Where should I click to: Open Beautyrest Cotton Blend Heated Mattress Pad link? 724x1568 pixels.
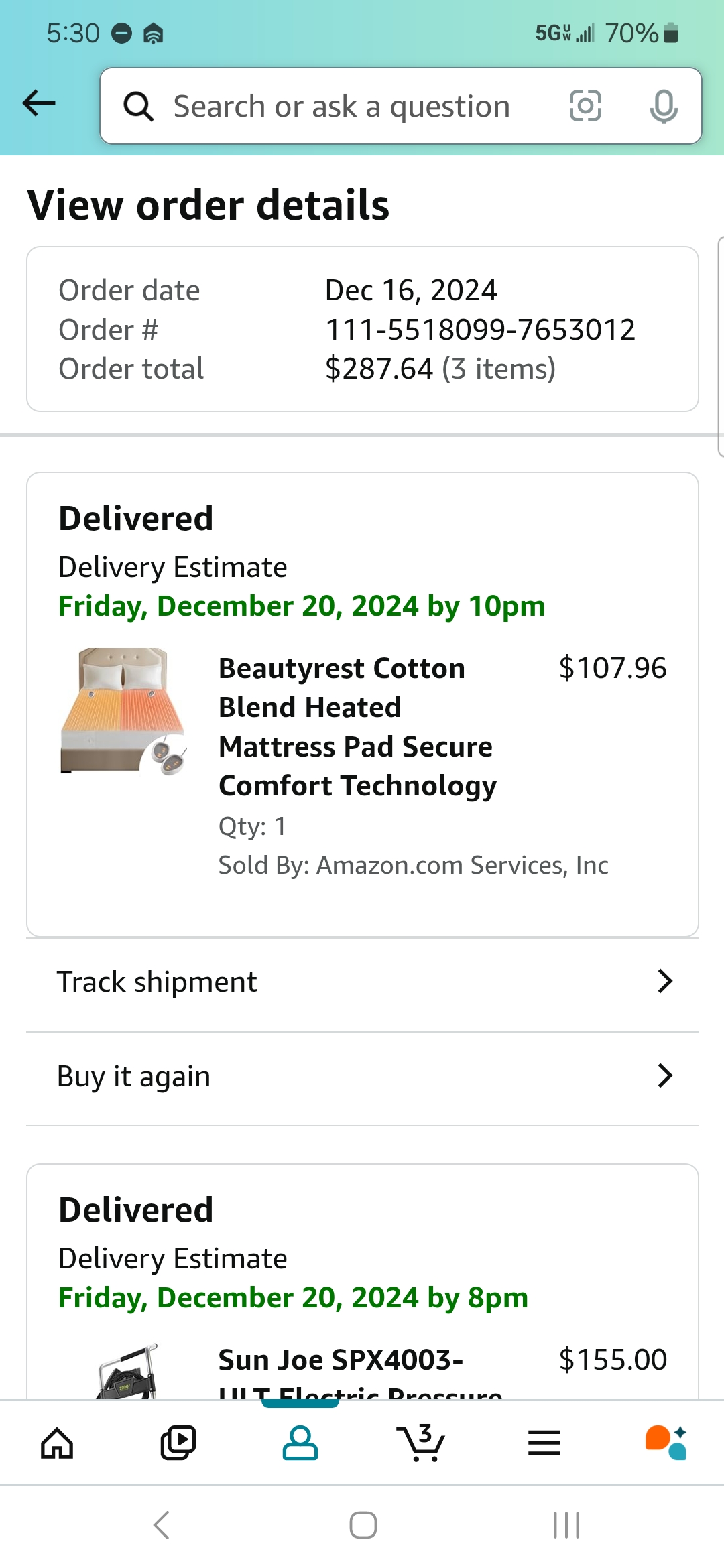click(358, 727)
